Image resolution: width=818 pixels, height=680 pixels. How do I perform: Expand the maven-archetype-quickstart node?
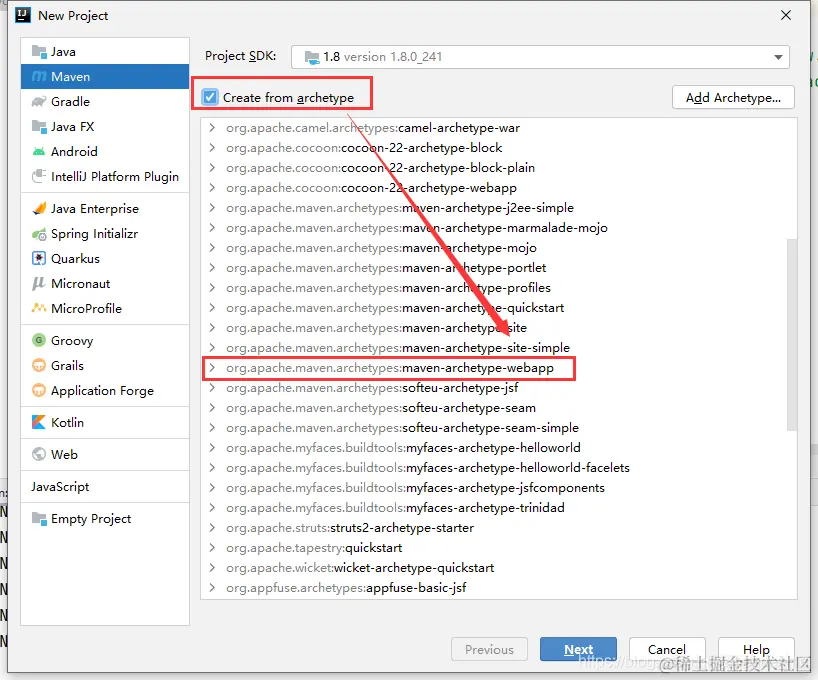(212, 308)
